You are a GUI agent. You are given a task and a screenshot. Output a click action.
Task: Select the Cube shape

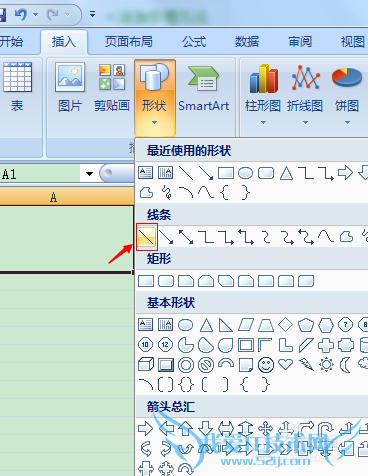click(x=146, y=365)
